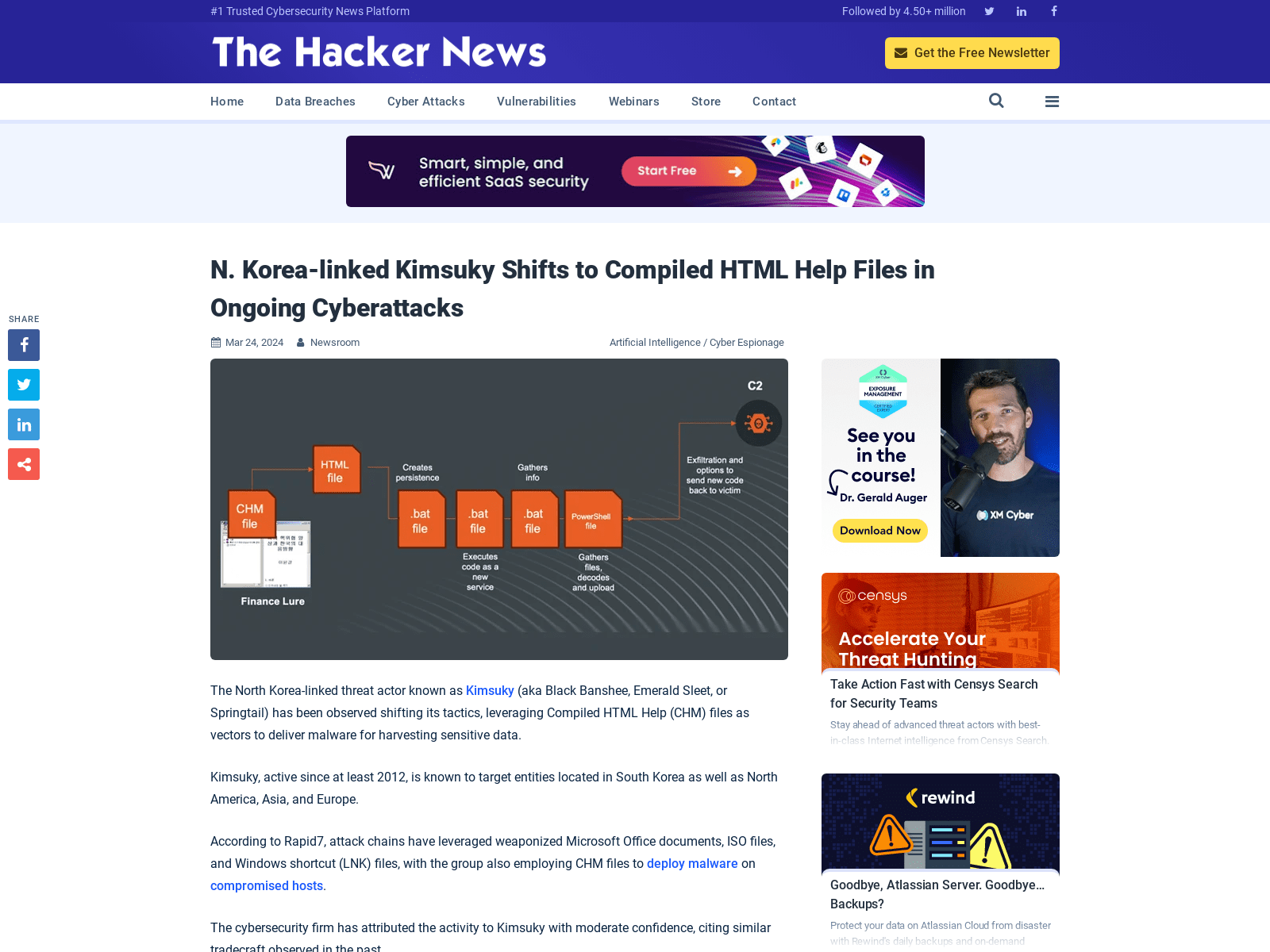Click #1 Trusted Cybersecurity News Platform text
This screenshot has height=952, width=1270.
[310, 11]
